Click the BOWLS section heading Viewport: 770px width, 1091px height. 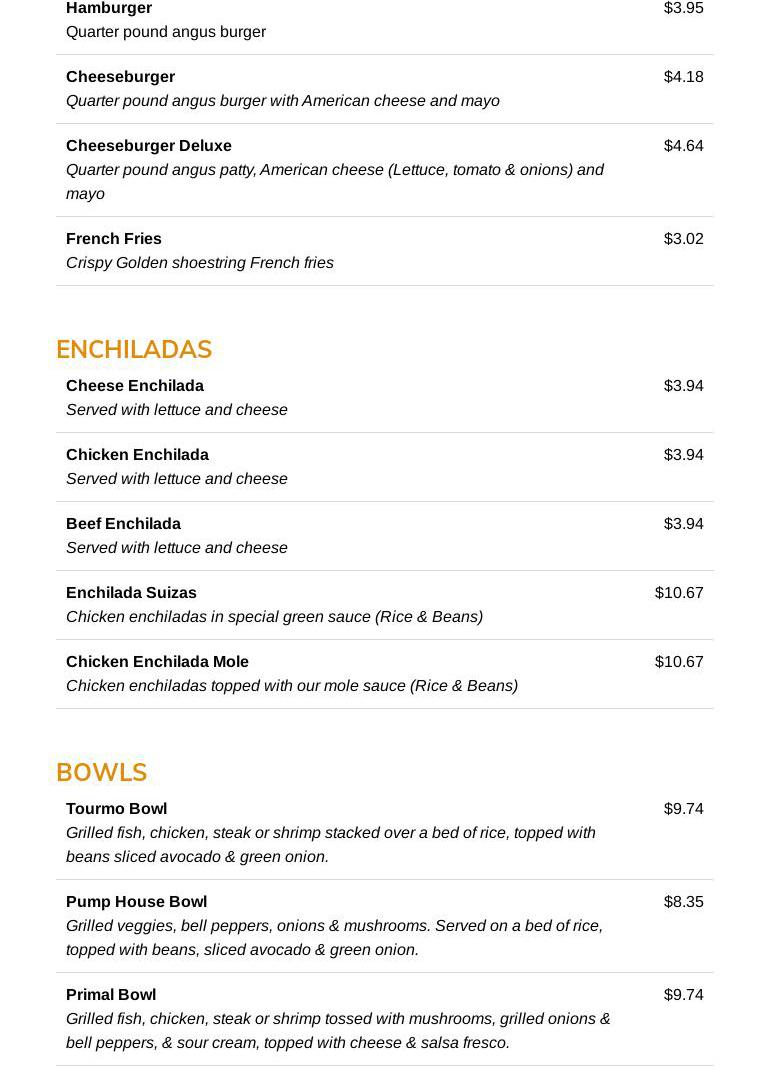tap(101, 772)
